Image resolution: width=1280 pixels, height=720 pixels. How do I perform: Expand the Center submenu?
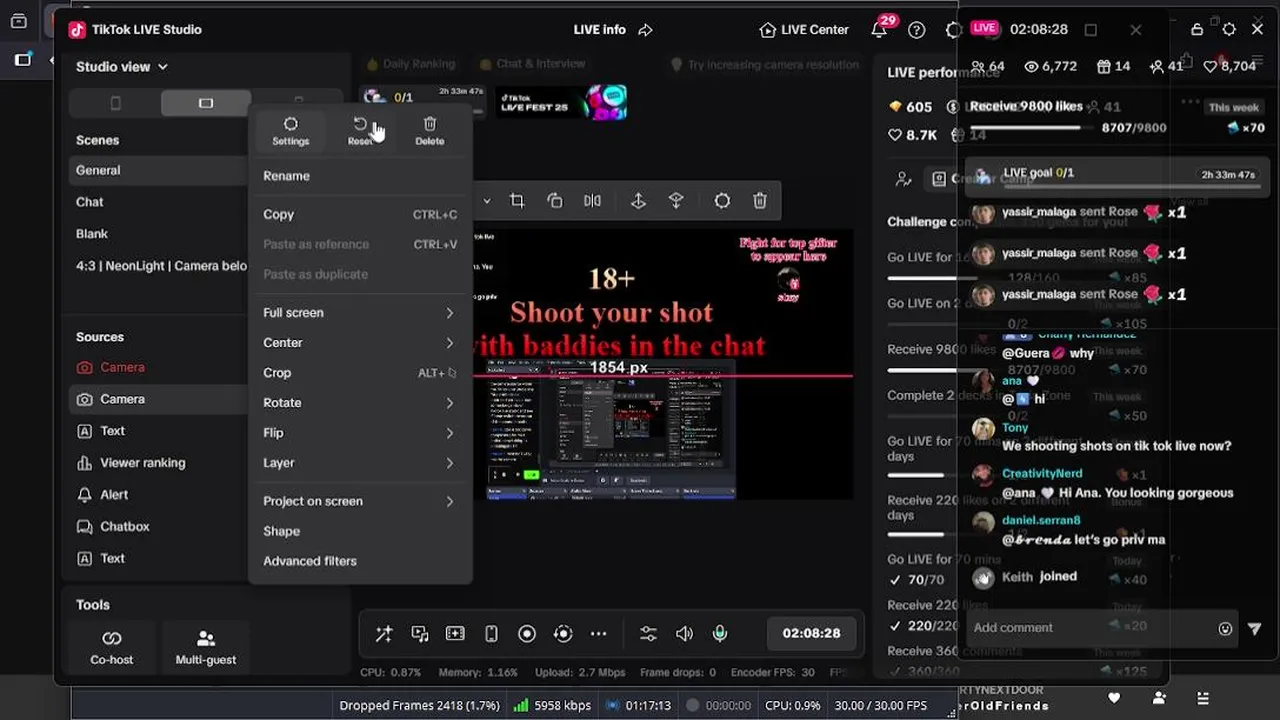pyautogui.click(x=360, y=343)
